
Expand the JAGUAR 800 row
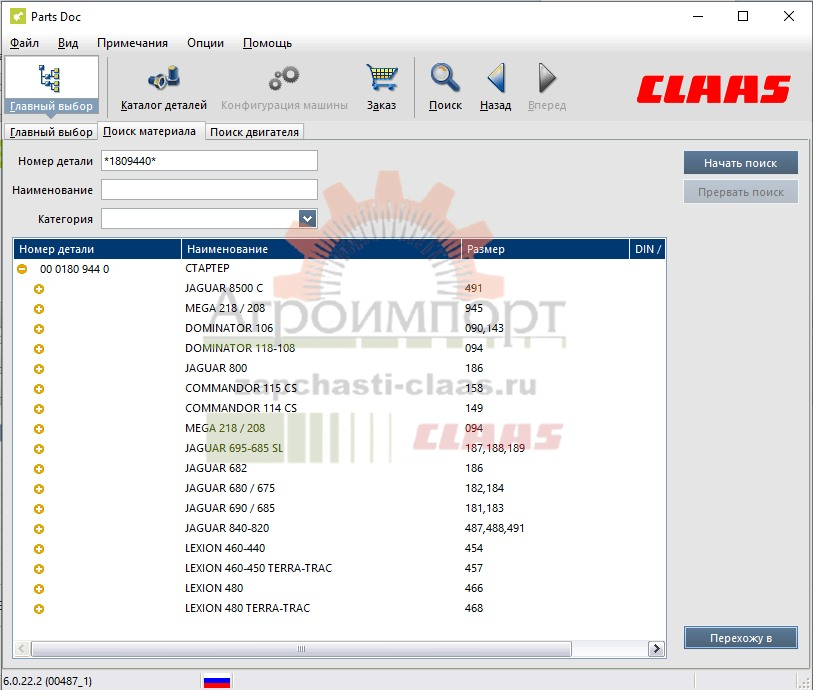coord(39,369)
